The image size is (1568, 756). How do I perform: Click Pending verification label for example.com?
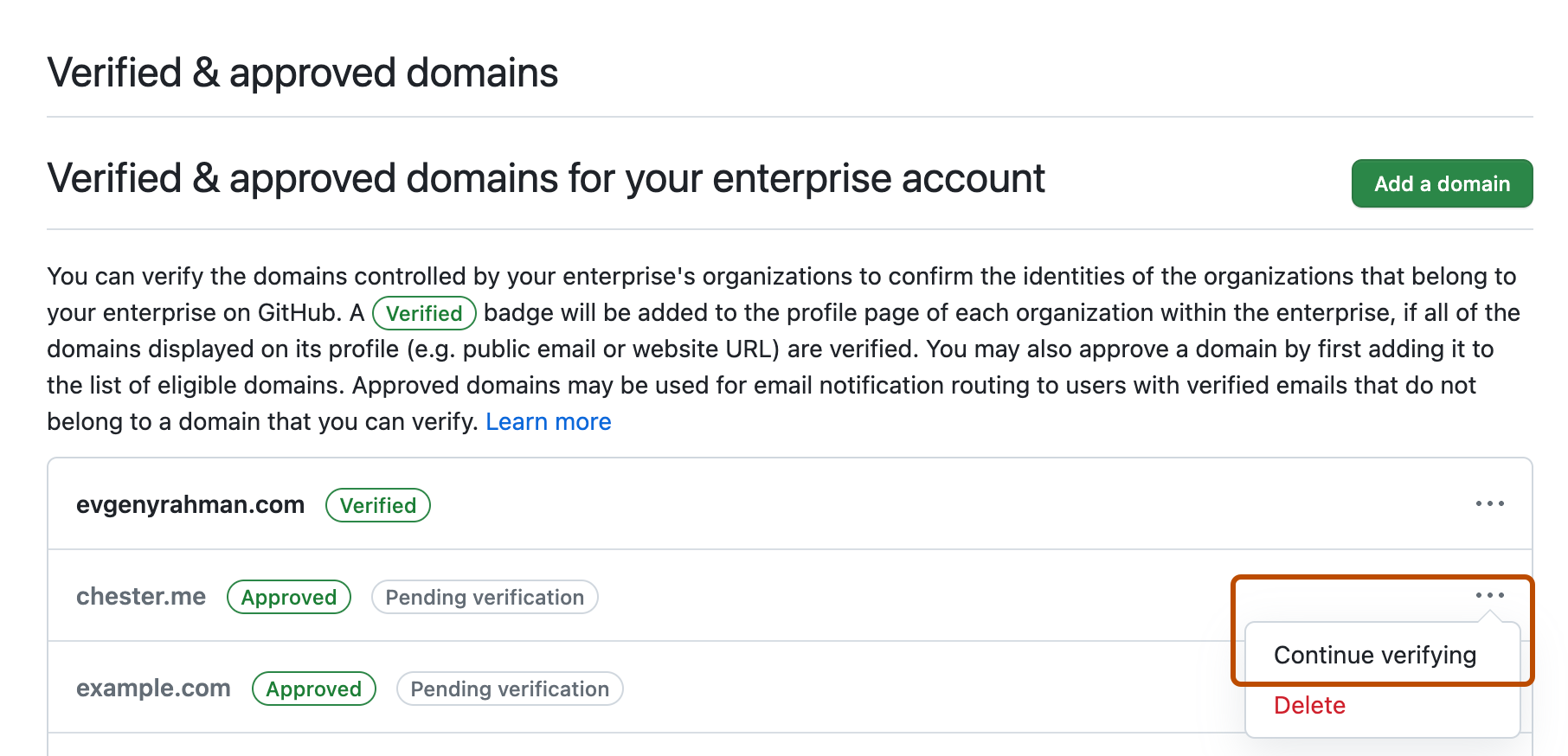(x=510, y=689)
